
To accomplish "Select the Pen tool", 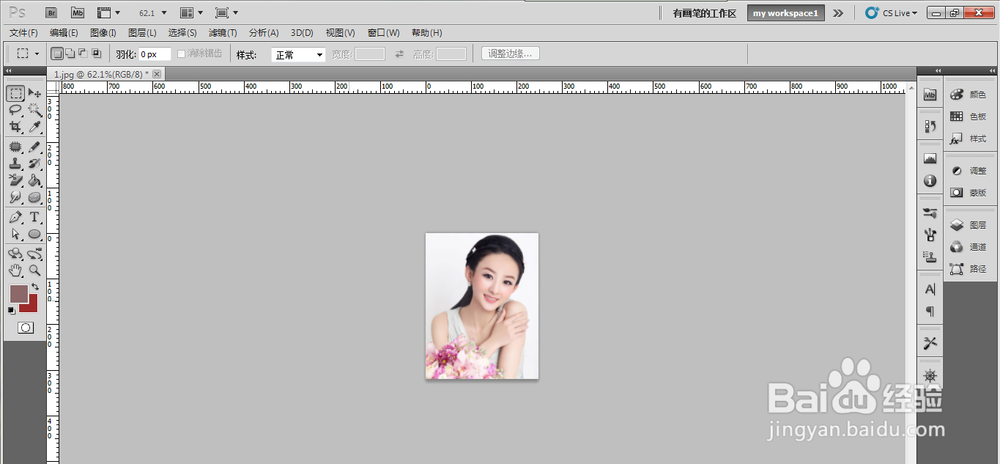I will [x=16, y=217].
